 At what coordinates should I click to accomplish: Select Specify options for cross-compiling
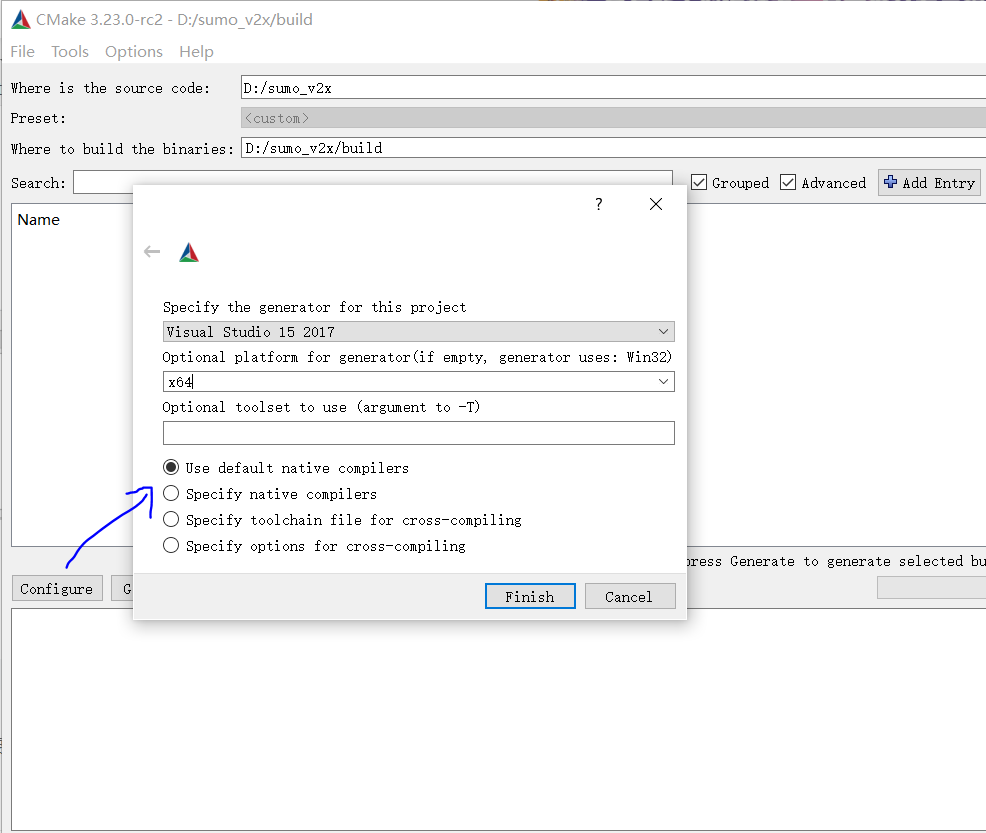[x=171, y=545]
